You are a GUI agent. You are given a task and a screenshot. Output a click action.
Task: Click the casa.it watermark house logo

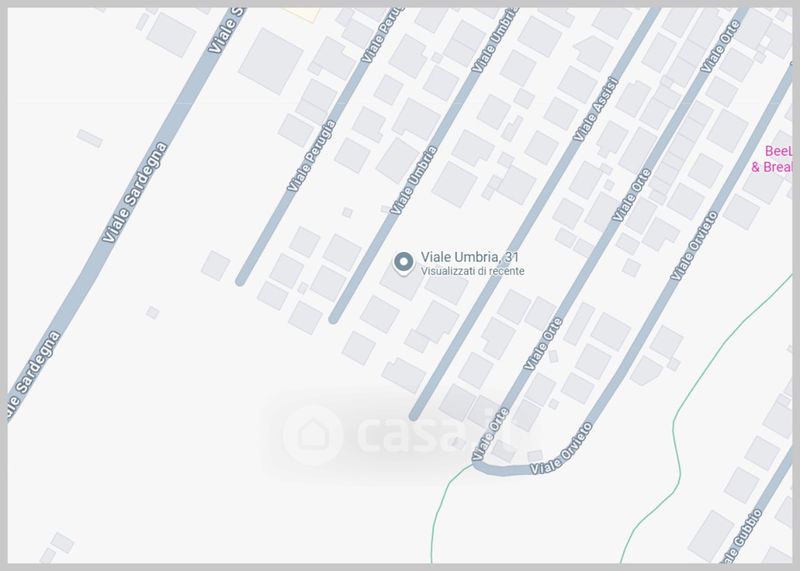point(312,435)
